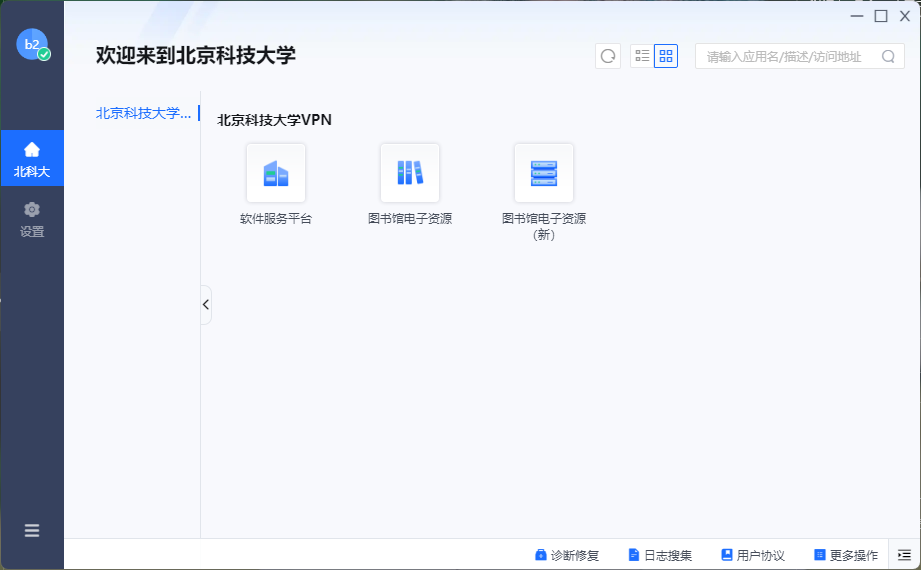Open 用户协议 link
Image resolution: width=921 pixels, height=570 pixels.
click(753, 555)
